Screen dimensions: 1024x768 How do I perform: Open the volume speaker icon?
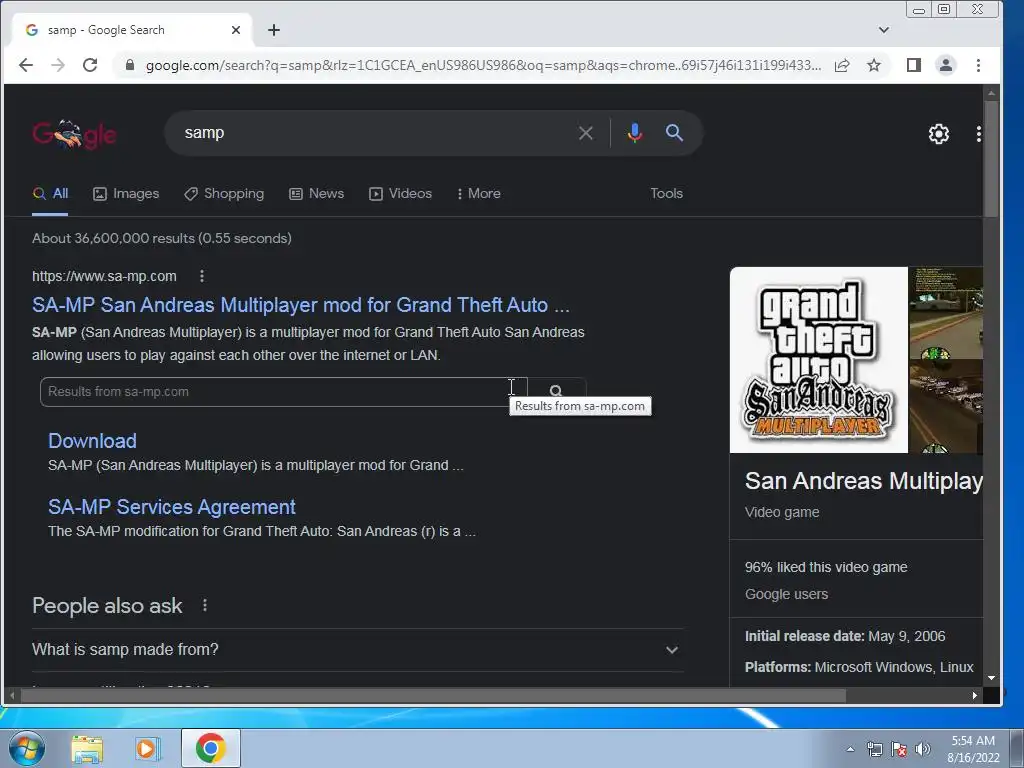(922, 750)
